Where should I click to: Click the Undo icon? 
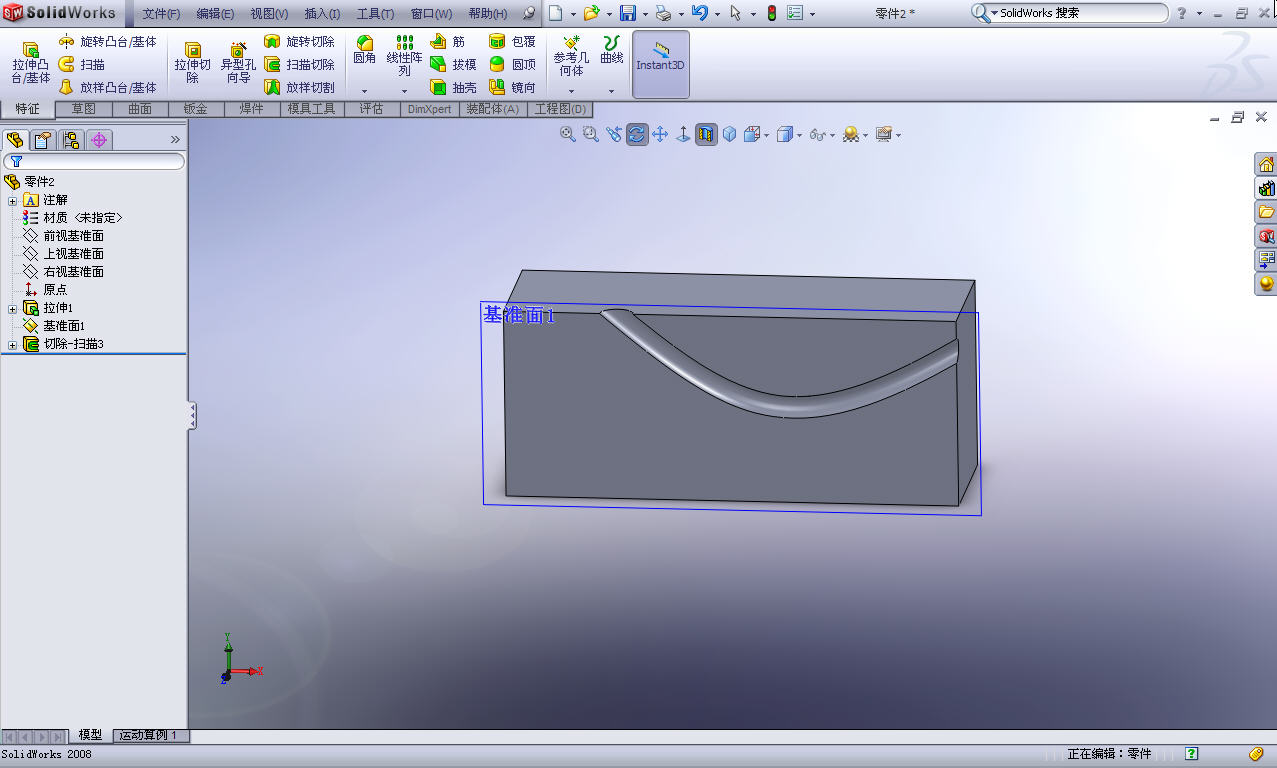[x=699, y=14]
